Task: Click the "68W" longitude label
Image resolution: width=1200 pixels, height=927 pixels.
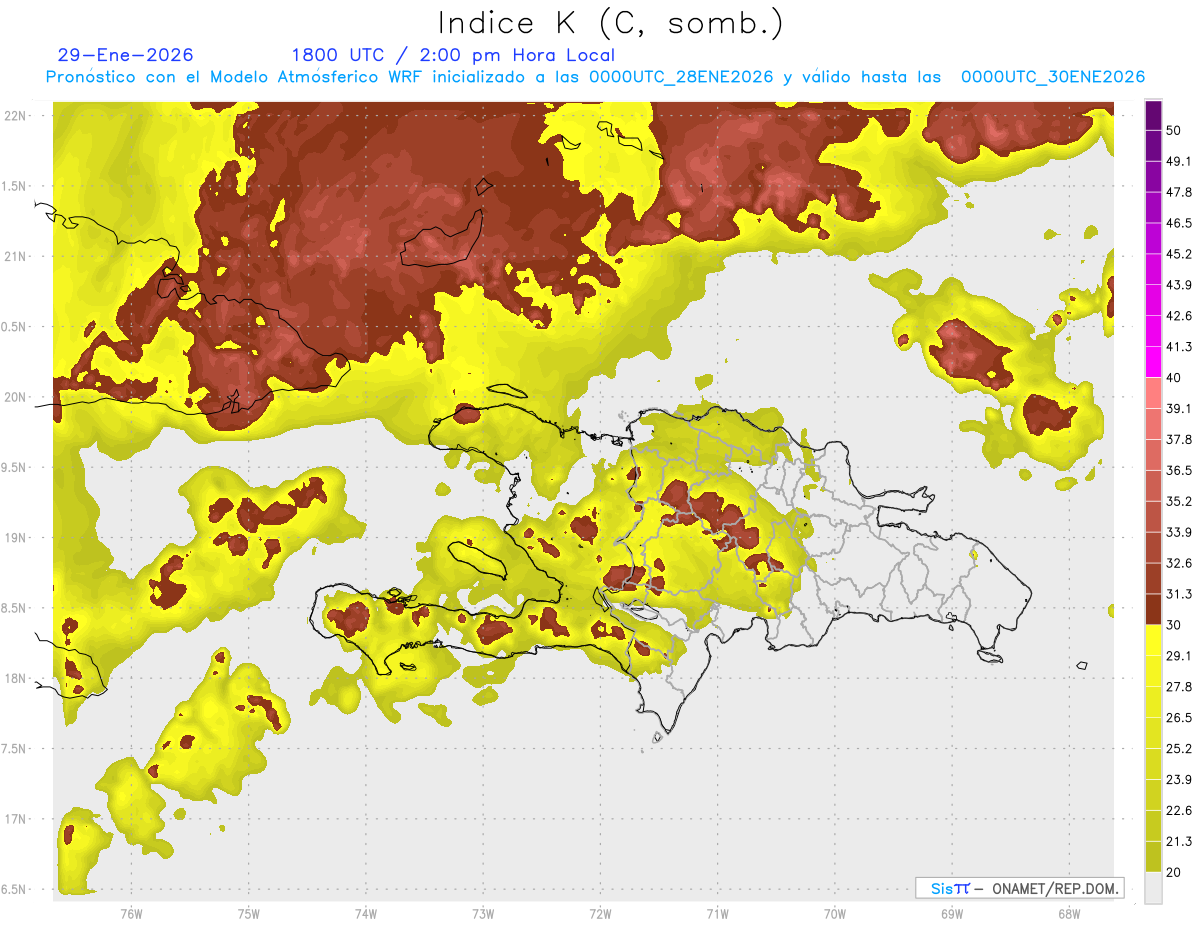Action: coord(1069,914)
